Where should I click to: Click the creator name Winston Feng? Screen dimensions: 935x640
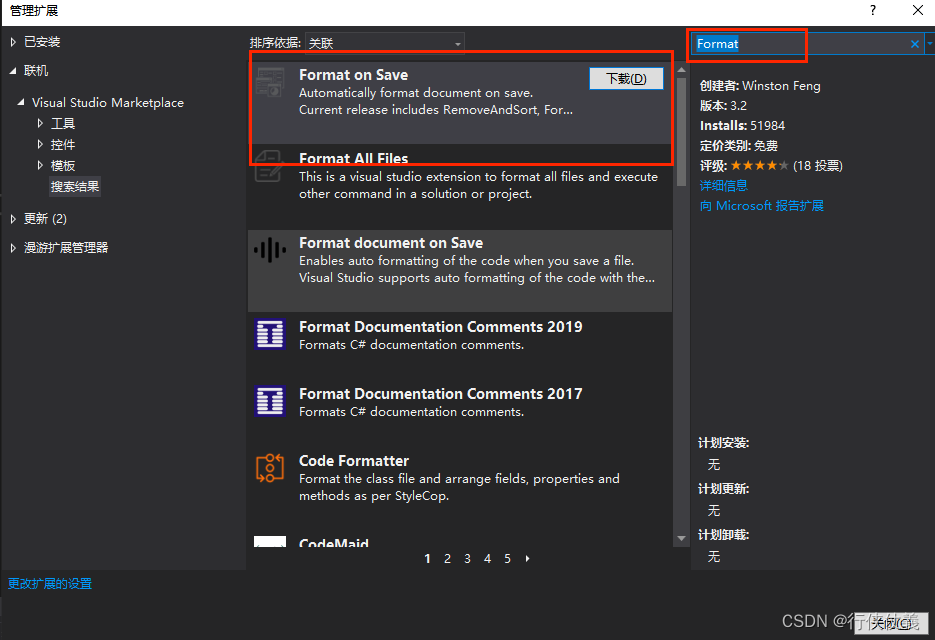[781, 86]
